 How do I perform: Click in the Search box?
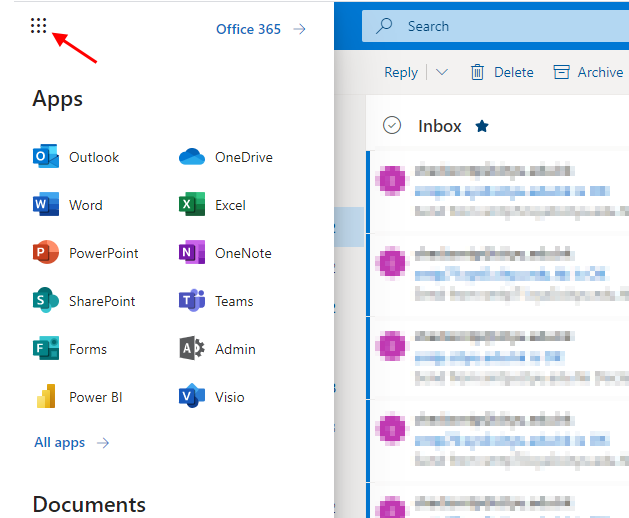pyautogui.click(x=500, y=26)
